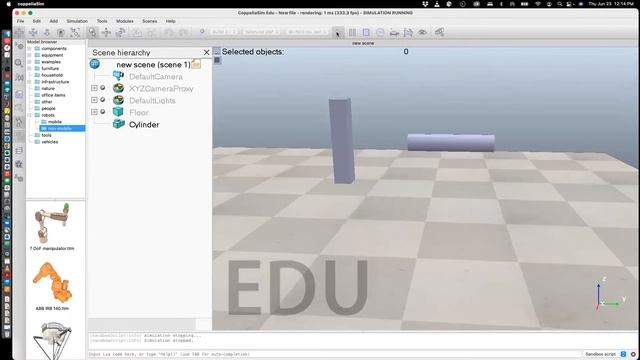Click the Floor shape icon in hierarchy
640x360 pixels.
point(118,111)
